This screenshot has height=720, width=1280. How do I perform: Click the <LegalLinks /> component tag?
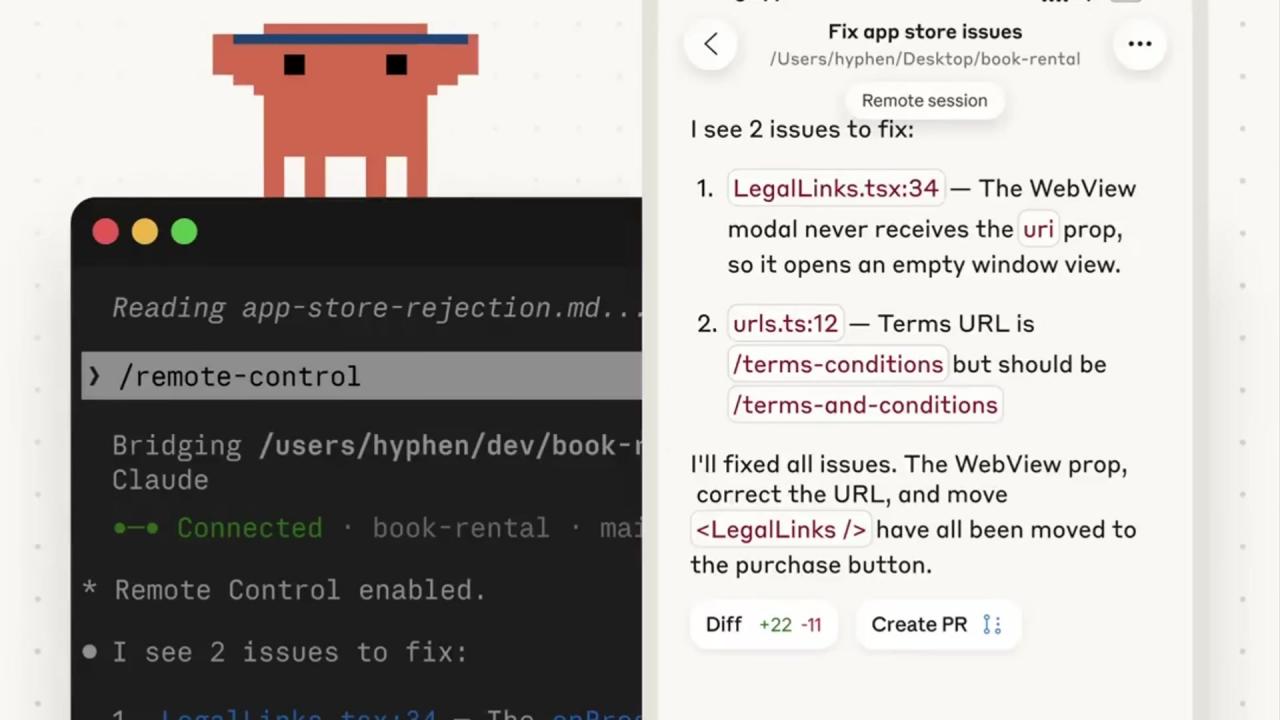(x=780, y=530)
